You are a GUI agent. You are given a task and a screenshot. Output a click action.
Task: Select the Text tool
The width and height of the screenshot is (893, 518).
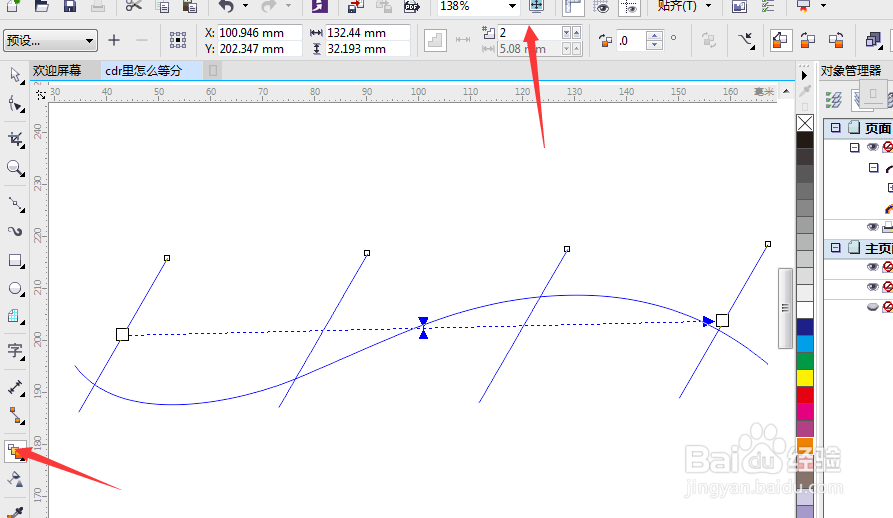[x=15, y=351]
